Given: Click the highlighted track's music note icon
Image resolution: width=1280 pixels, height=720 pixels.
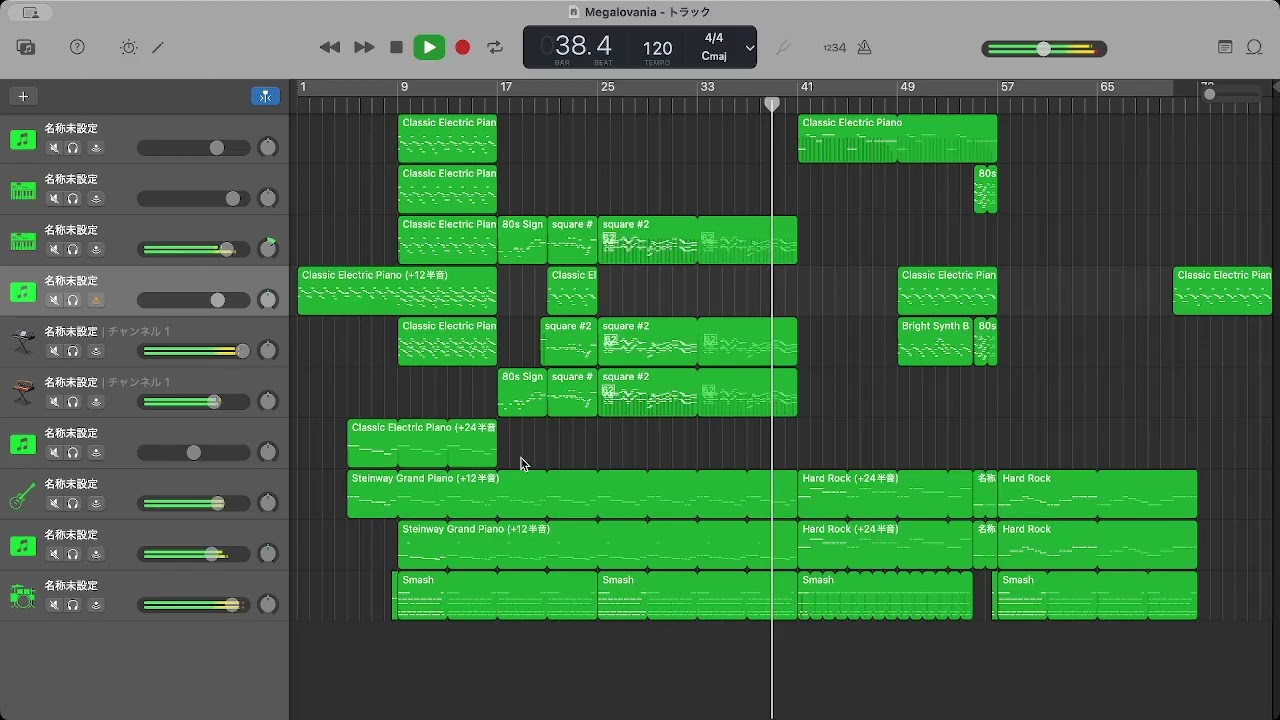Looking at the screenshot, I should pyautogui.click(x=22, y=292).
